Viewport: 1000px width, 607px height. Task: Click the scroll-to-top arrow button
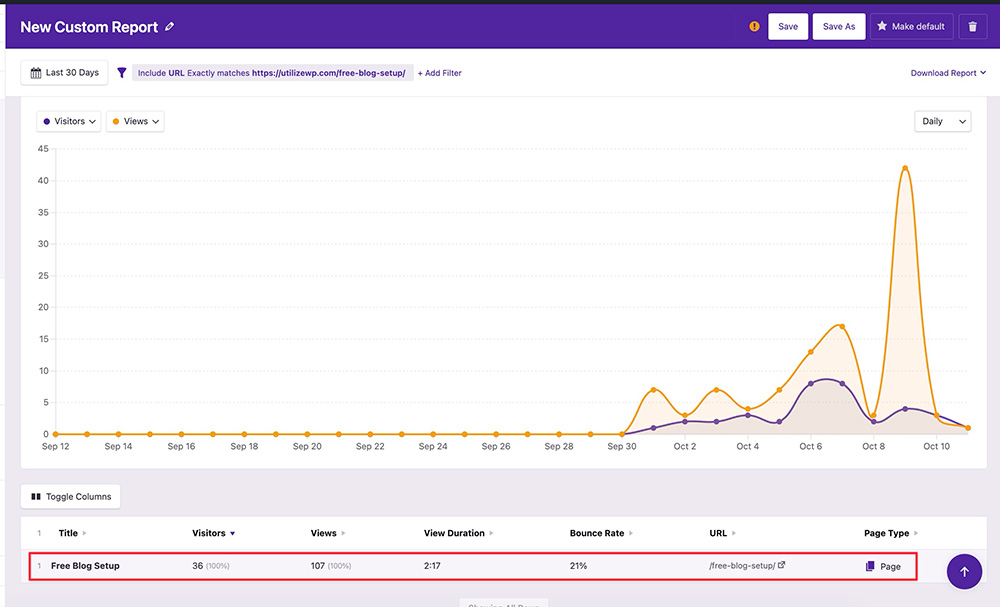click(964, 572)
